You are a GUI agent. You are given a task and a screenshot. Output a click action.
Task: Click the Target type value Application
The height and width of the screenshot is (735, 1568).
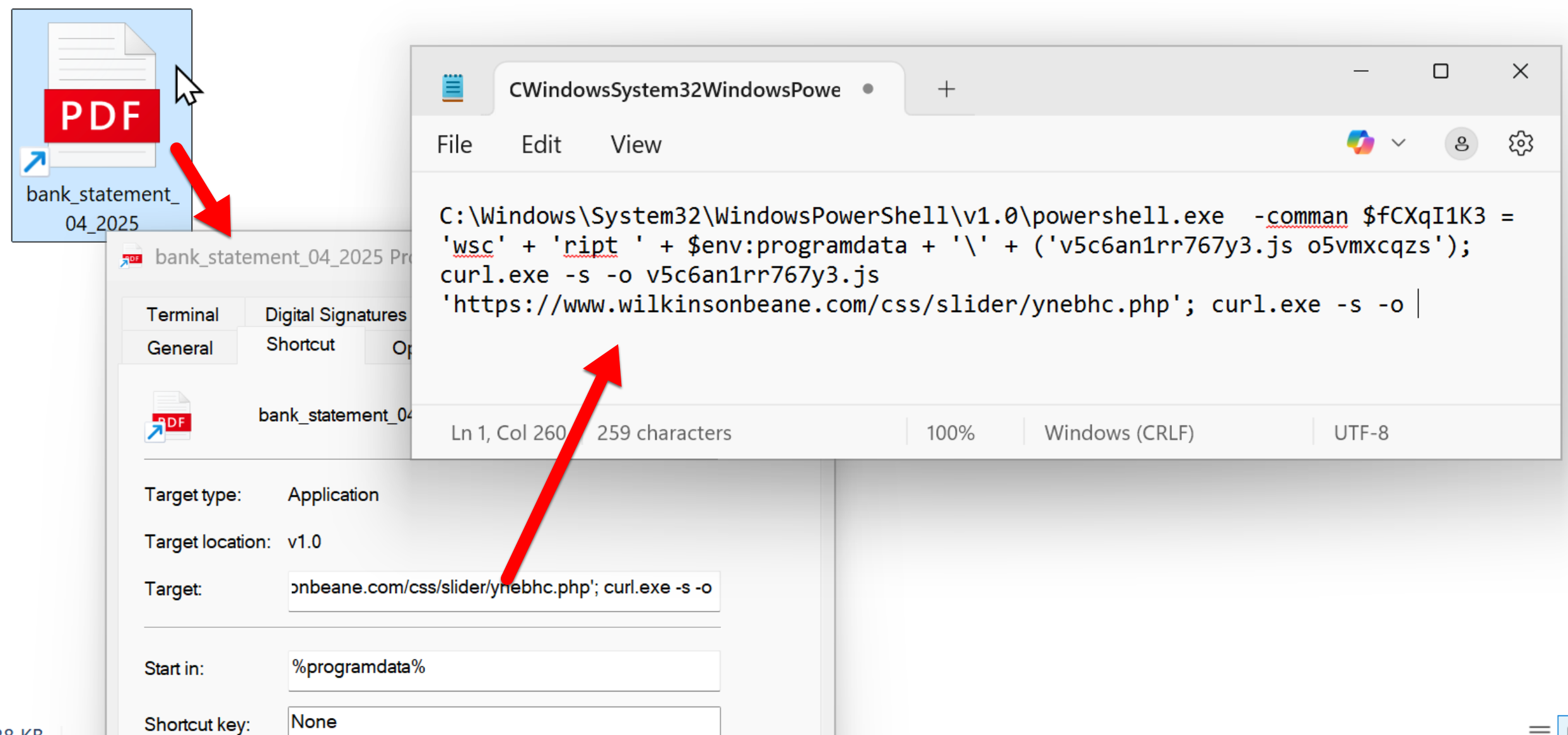[333, 495]
